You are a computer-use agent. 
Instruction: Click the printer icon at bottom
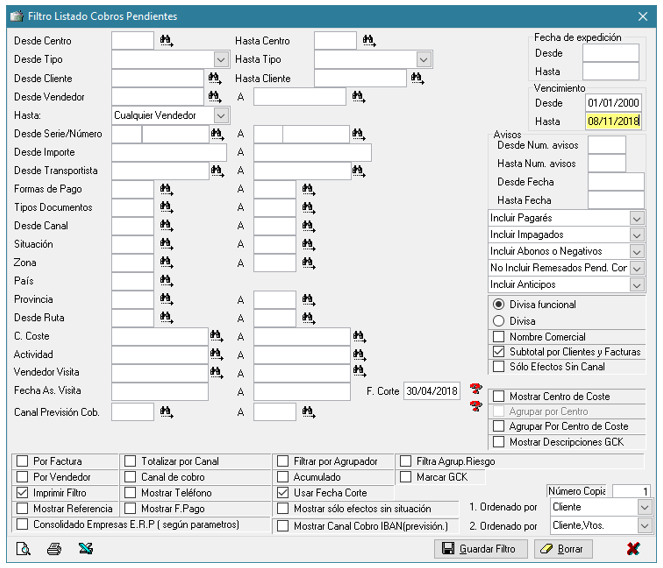(54, 549)
